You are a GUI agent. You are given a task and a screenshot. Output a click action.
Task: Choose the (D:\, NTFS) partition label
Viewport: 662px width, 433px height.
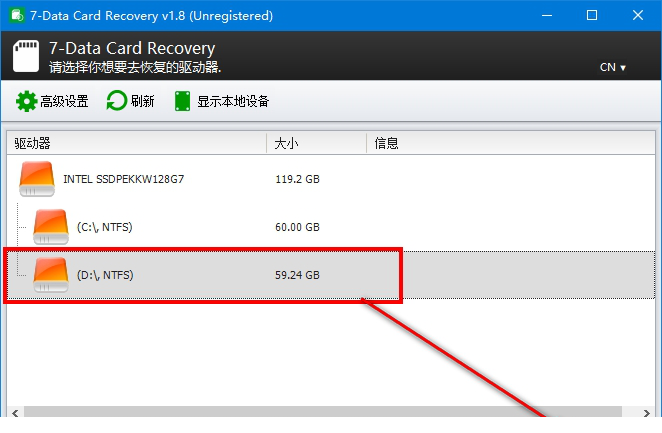105,275
